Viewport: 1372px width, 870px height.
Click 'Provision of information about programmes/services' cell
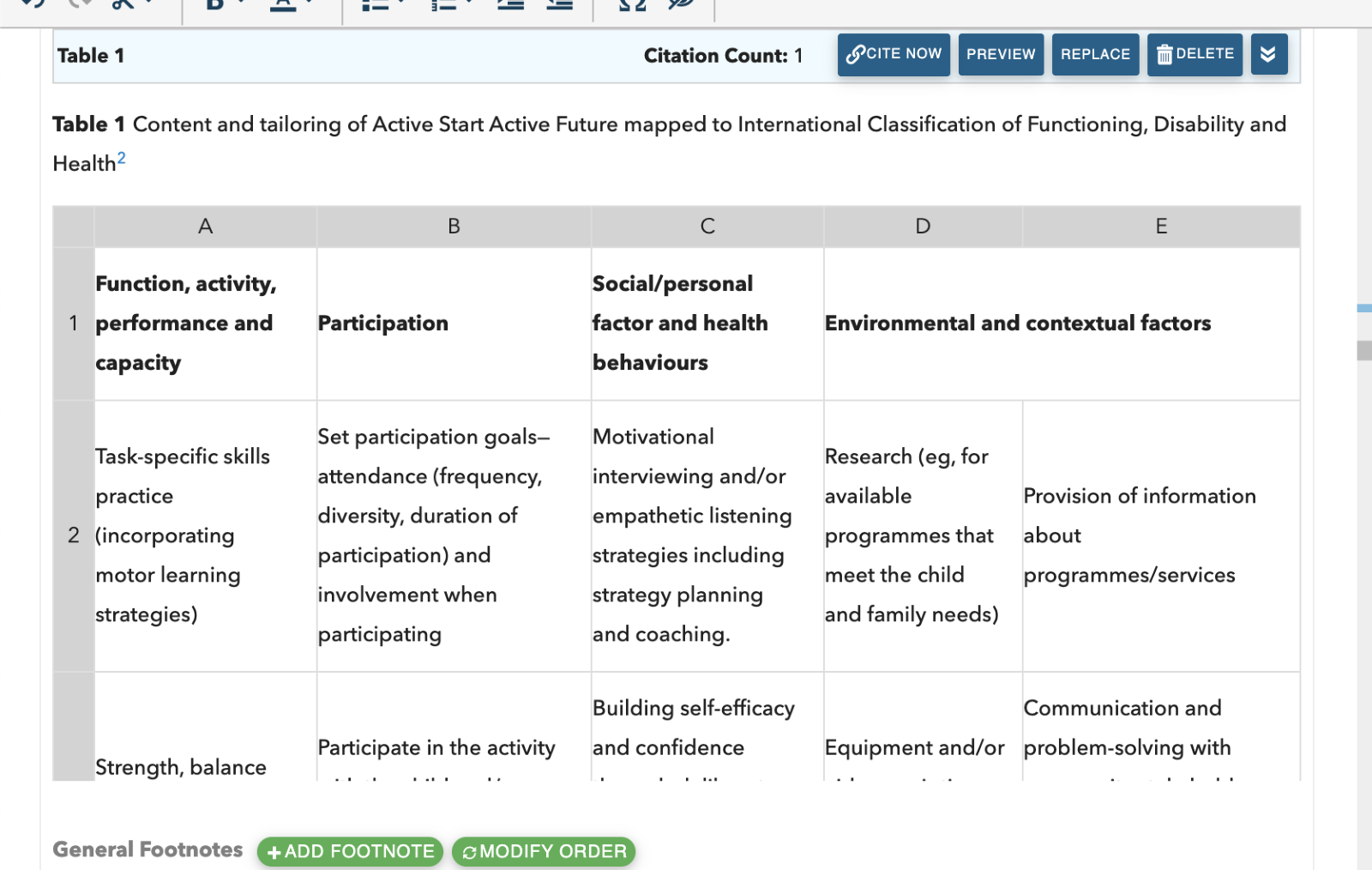pos(1161,535)
